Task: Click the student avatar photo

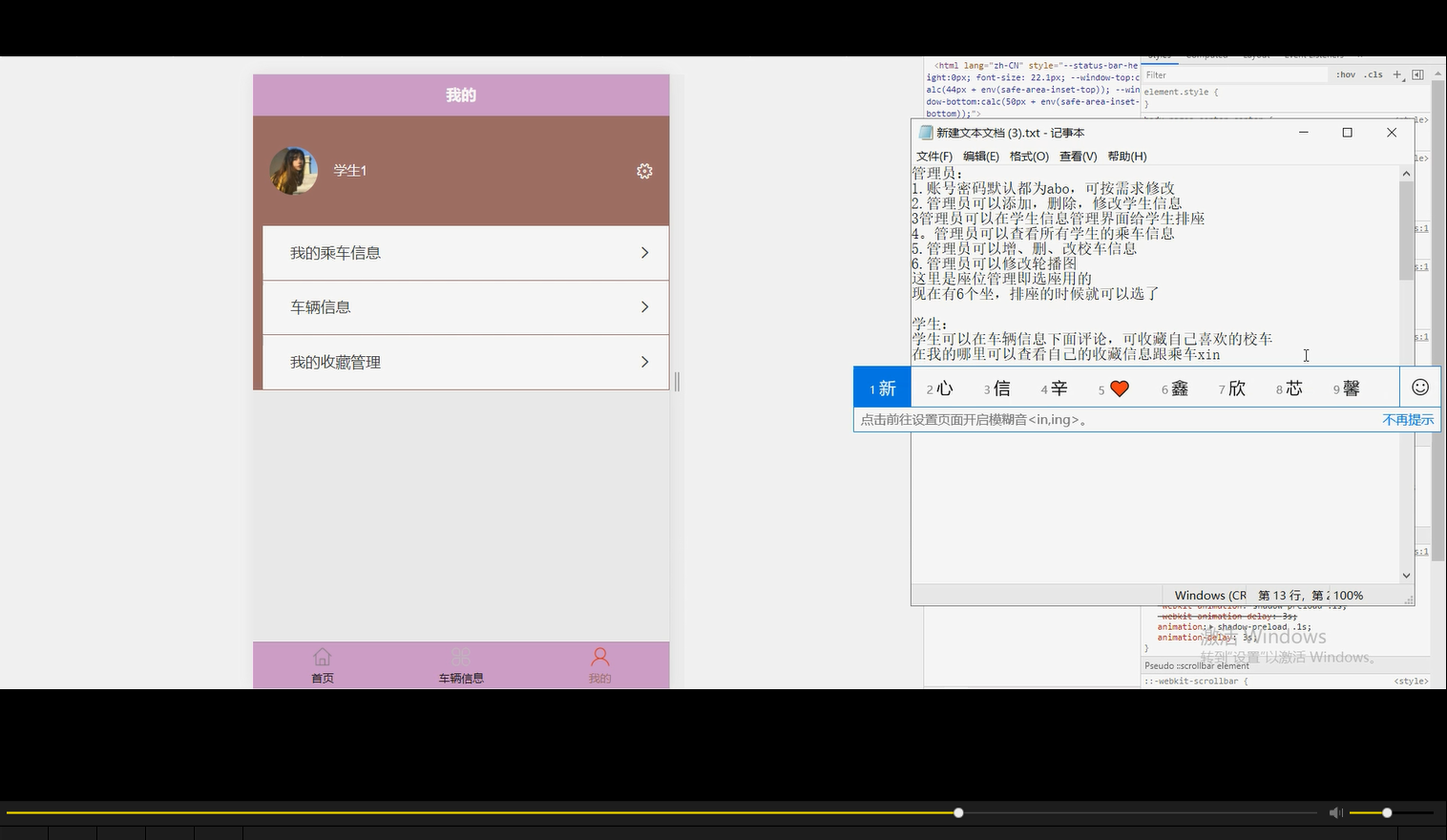Action: [294, 171]
